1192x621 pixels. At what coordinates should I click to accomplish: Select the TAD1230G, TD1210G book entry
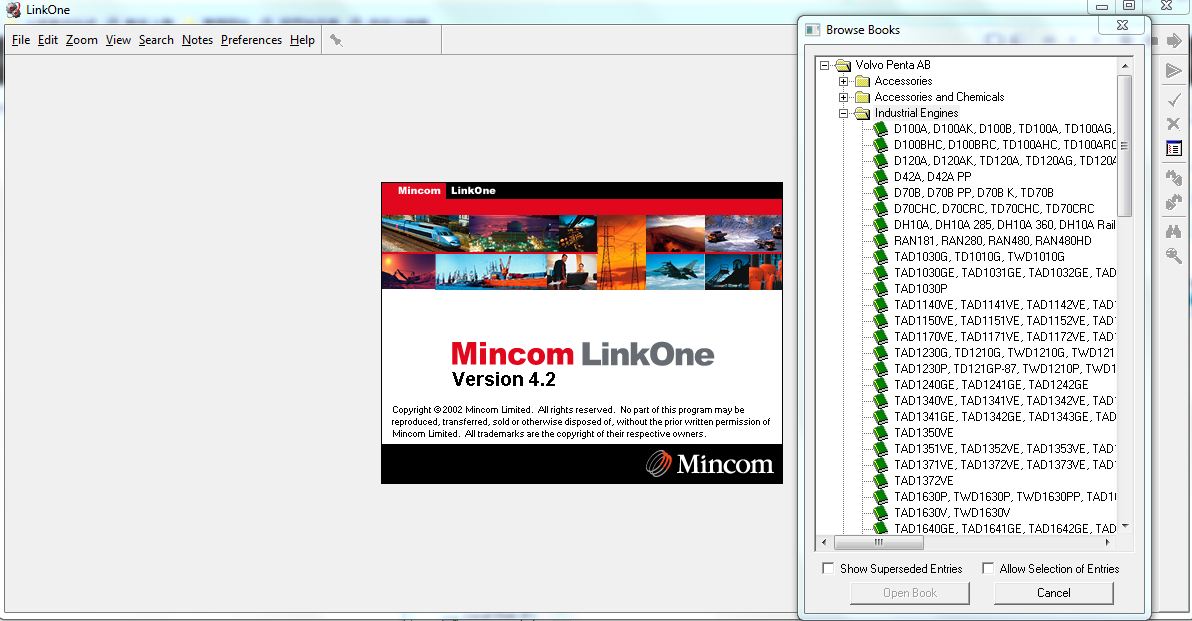[x=1003, y=352]
